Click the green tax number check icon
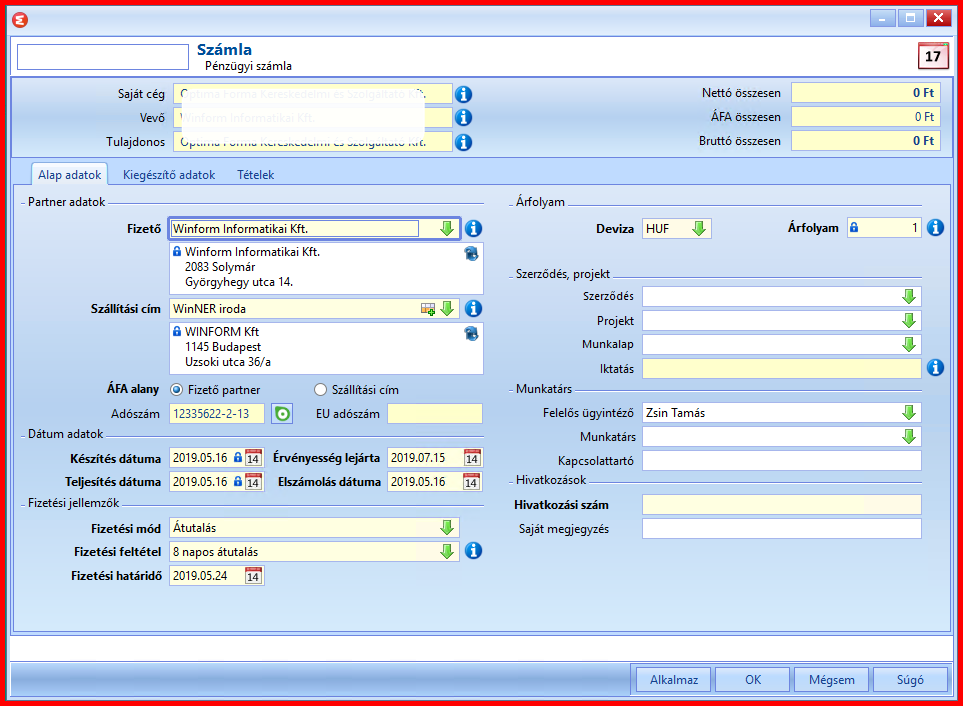The height and width of the screenshot is (706, 963). coord(283,414)
